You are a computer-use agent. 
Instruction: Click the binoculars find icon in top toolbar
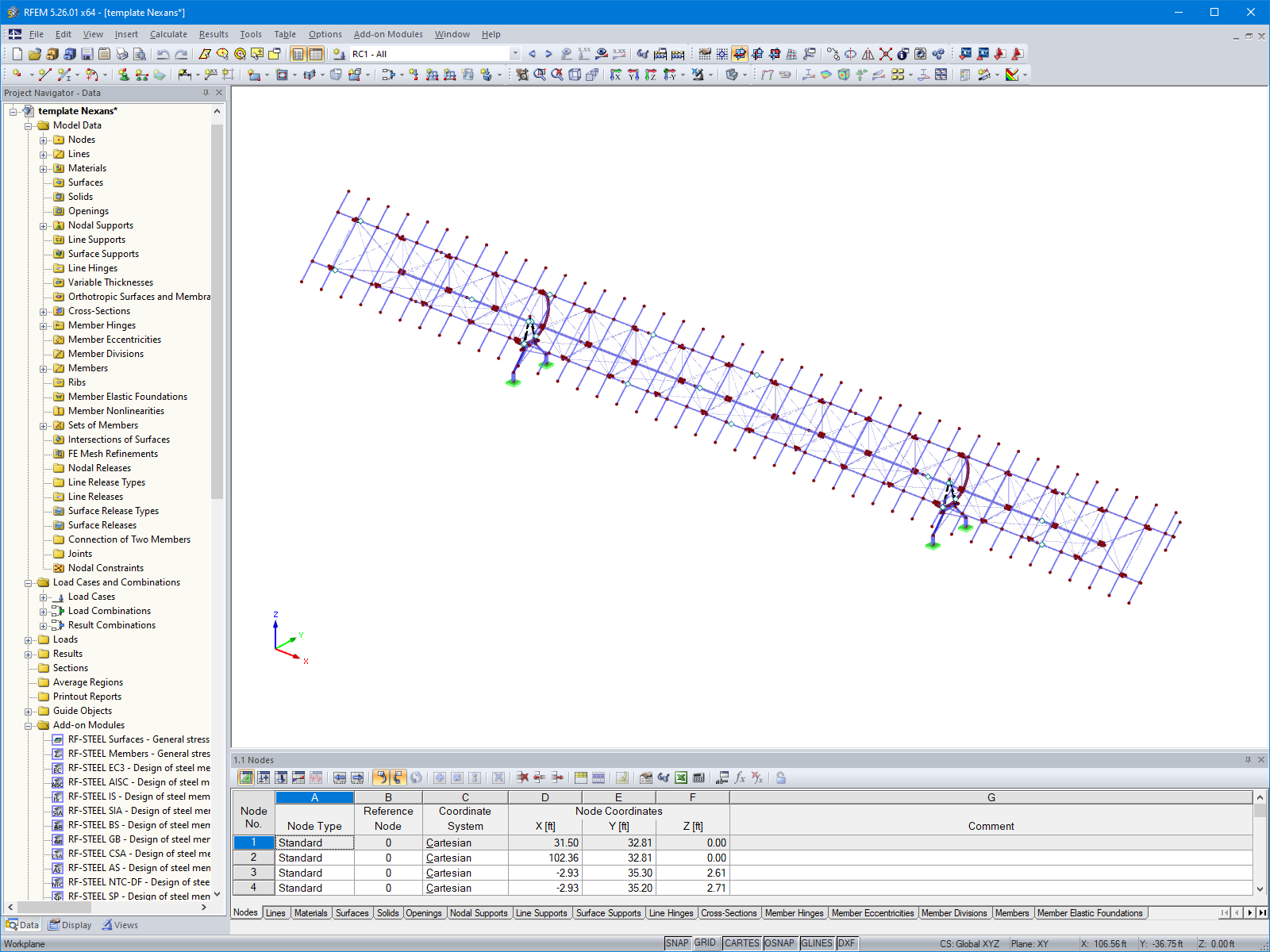(643, 54)
